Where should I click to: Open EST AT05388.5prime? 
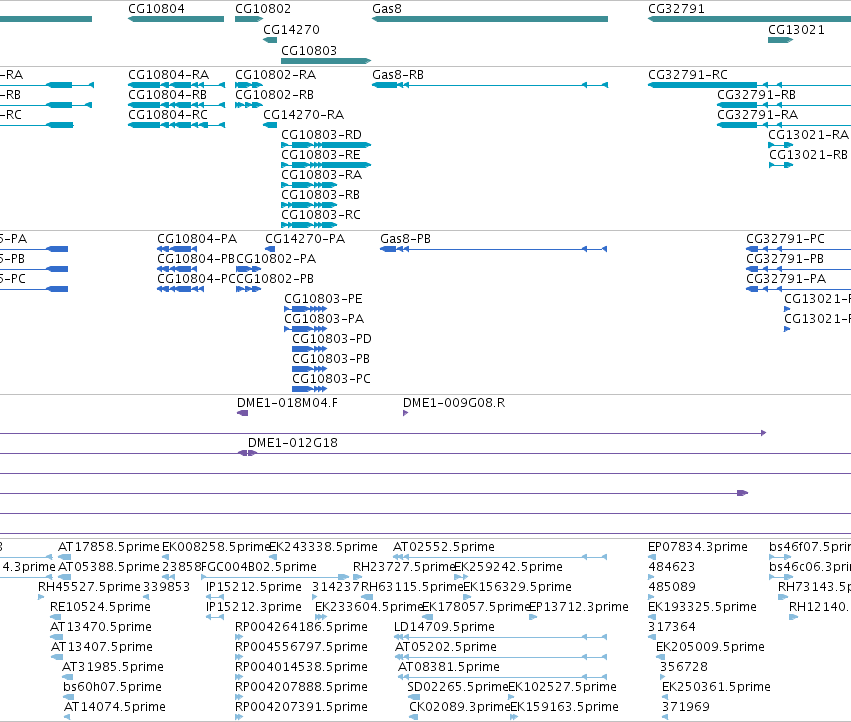[x=109, y=567]
